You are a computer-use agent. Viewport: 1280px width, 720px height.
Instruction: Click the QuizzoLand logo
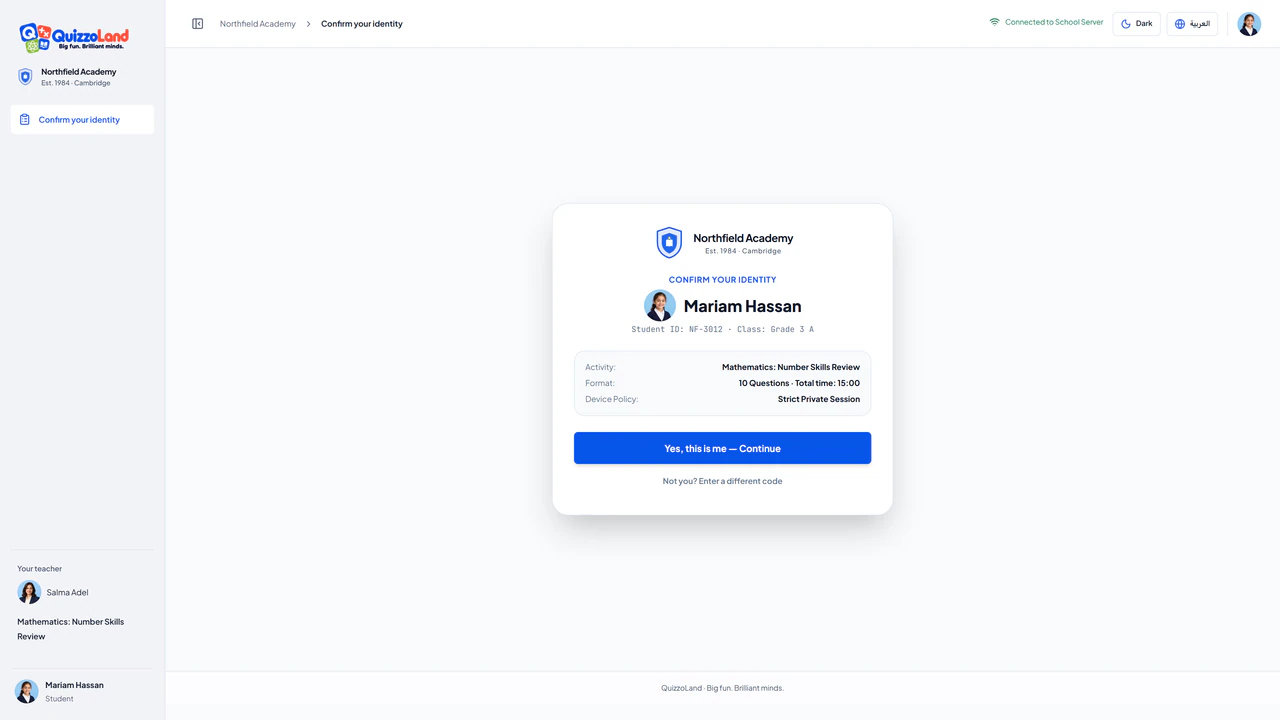[74, 37]
